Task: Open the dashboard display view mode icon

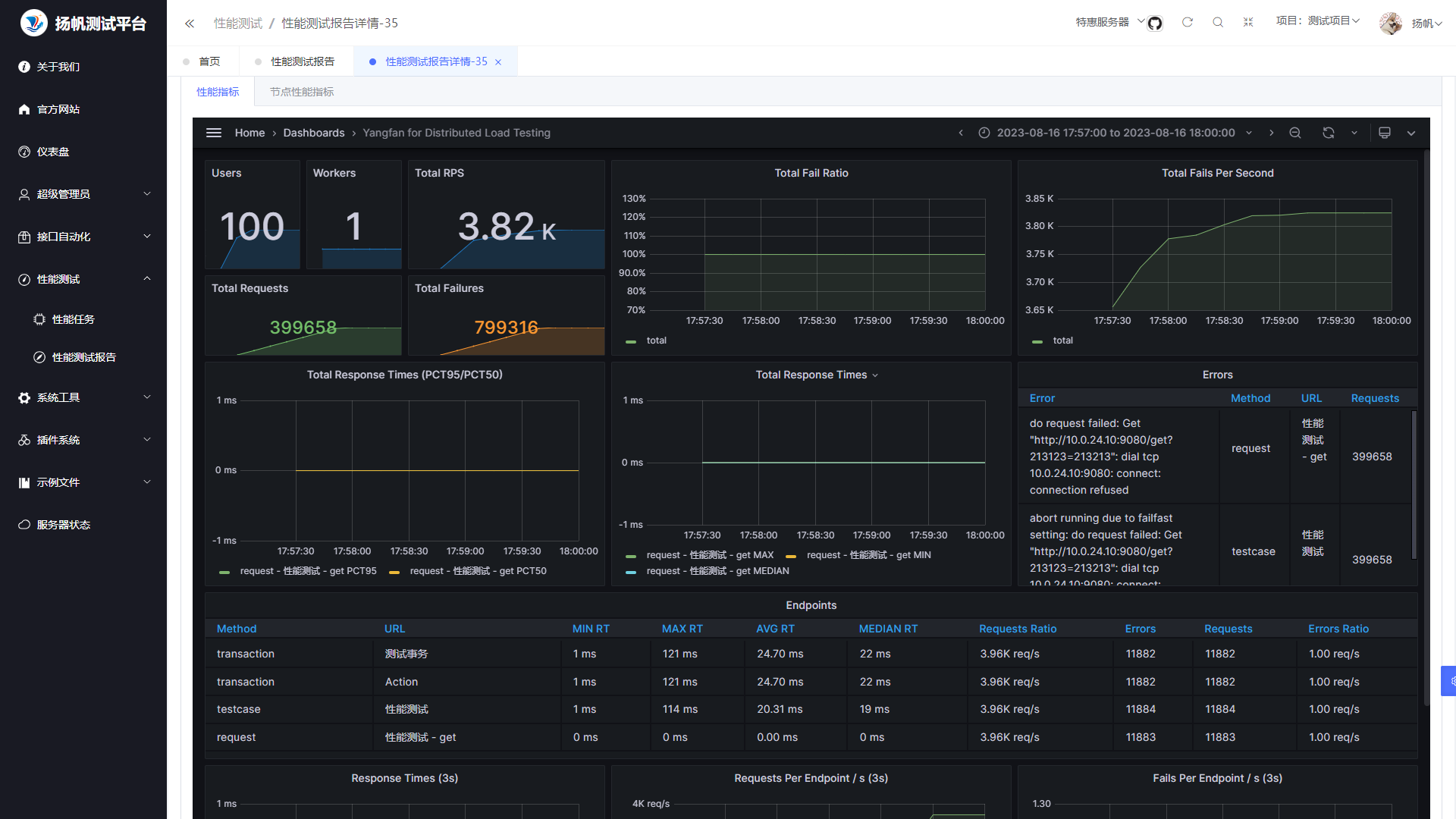Action: 1385,133
